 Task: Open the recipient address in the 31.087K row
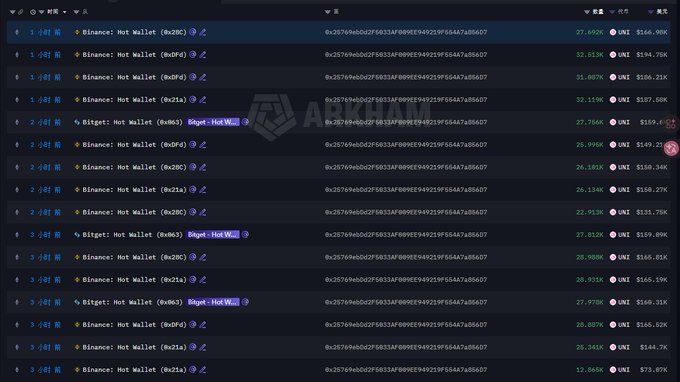coord(406,78)
